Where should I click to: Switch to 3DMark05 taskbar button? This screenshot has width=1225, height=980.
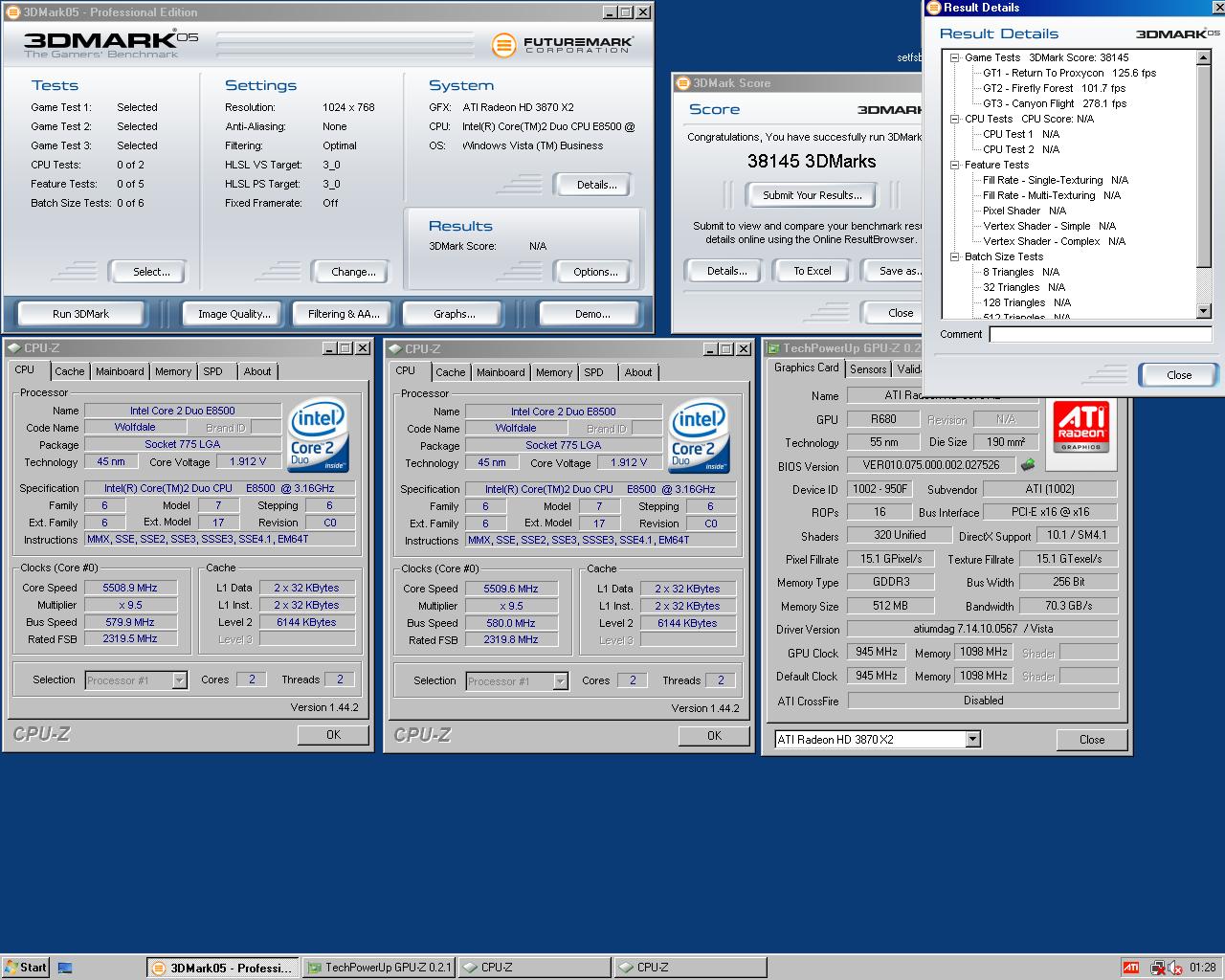(x=223, y=968)
